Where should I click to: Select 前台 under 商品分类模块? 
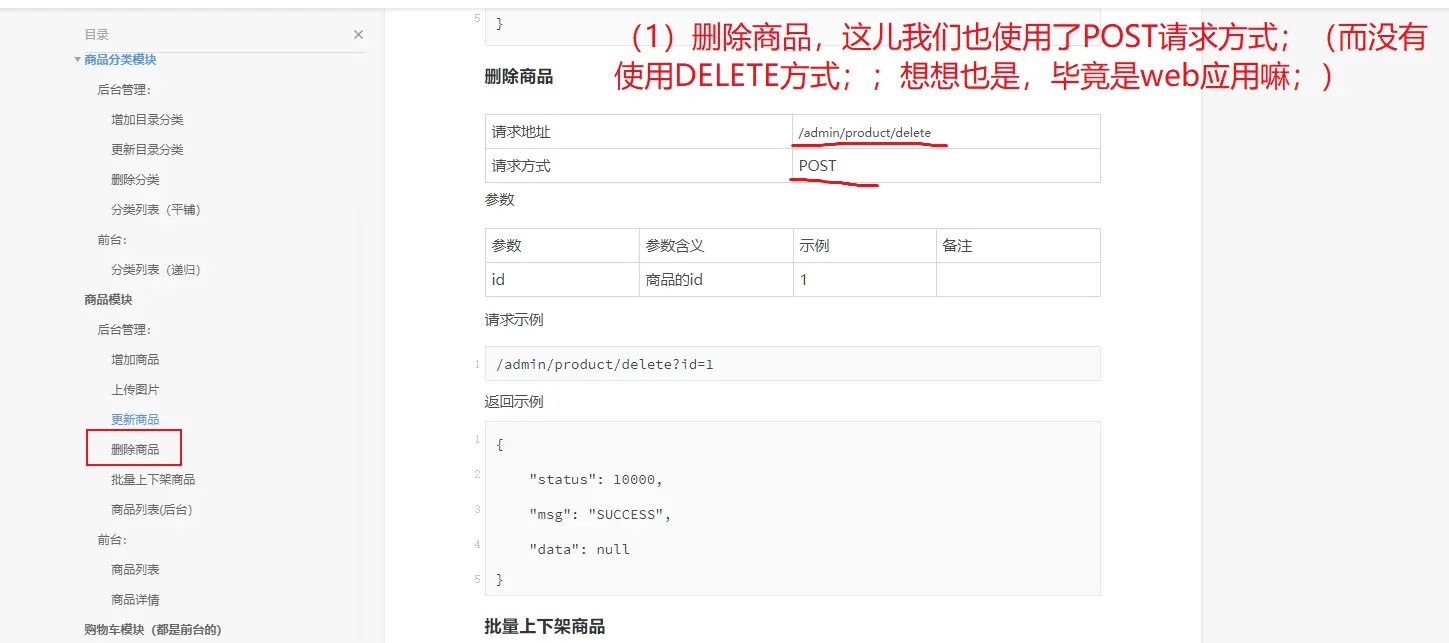[x=112, y=240]
